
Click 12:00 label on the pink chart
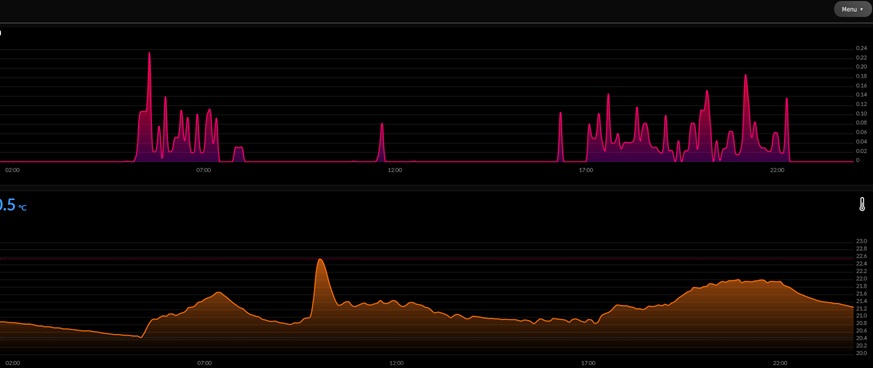coord(395,170)
